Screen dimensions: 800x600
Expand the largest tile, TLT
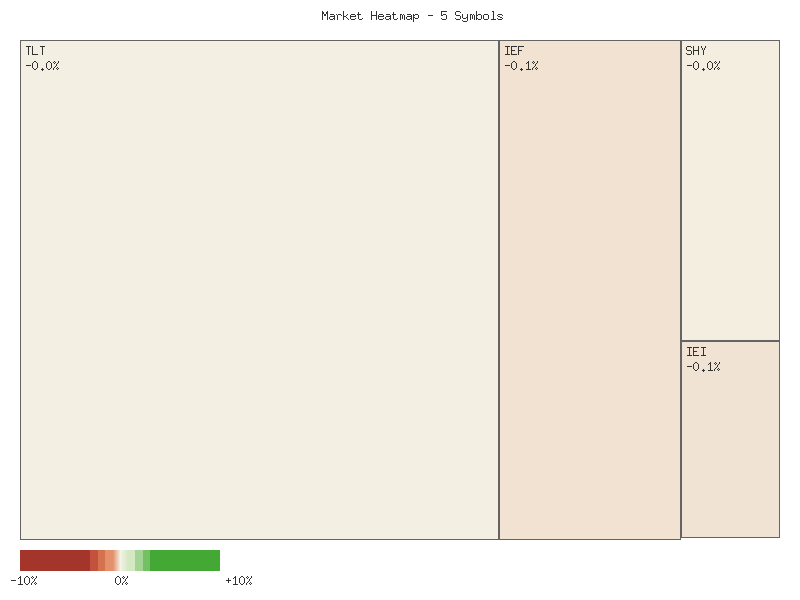(x=260, y=290)
